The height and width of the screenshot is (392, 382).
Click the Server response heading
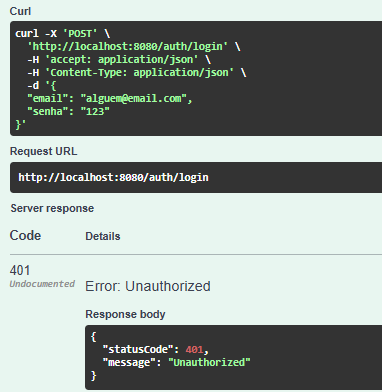[52, 208]
